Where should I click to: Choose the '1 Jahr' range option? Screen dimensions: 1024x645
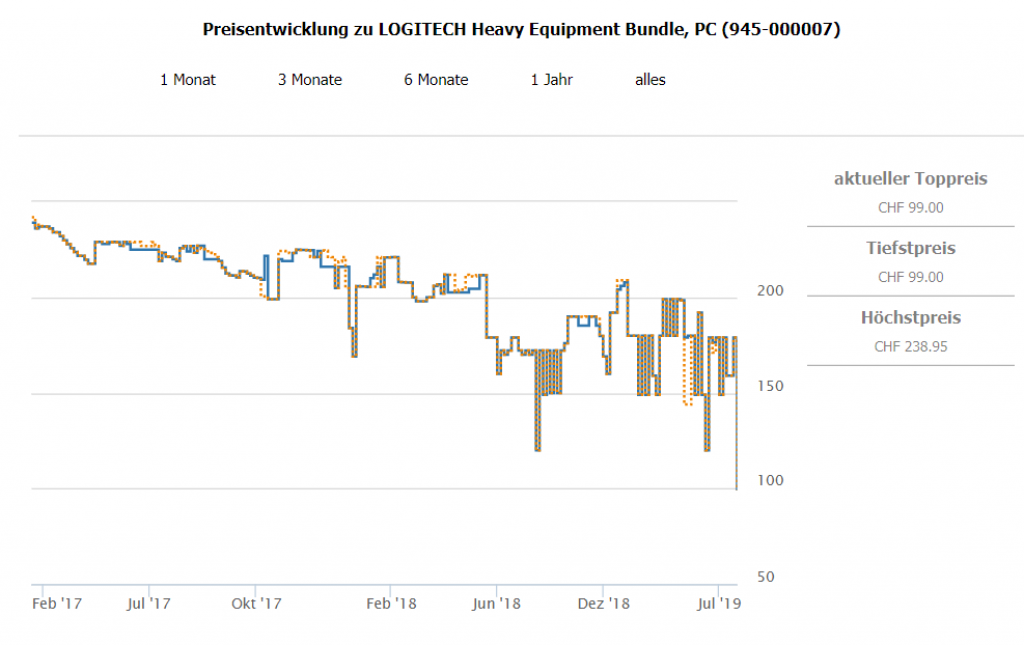[551, 80]
